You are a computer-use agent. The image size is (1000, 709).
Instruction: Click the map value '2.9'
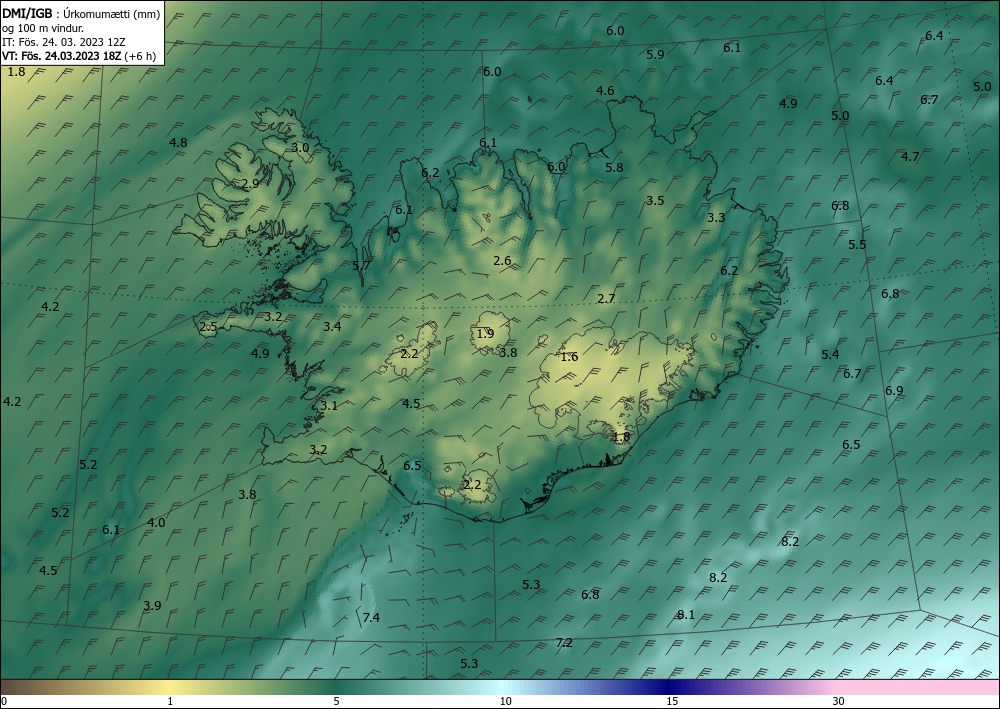pyautogui.click(x=250, y=183)
